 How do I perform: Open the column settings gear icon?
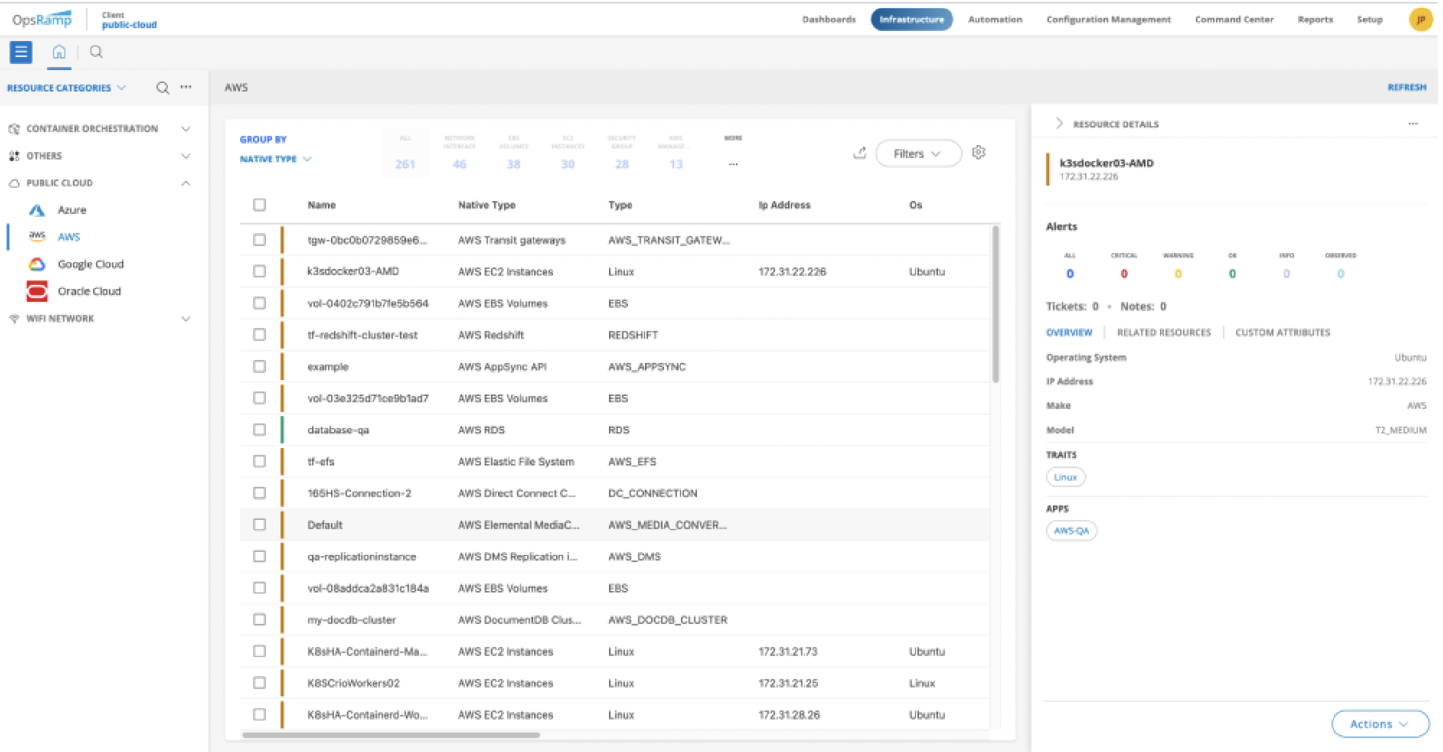coord(978,153)
